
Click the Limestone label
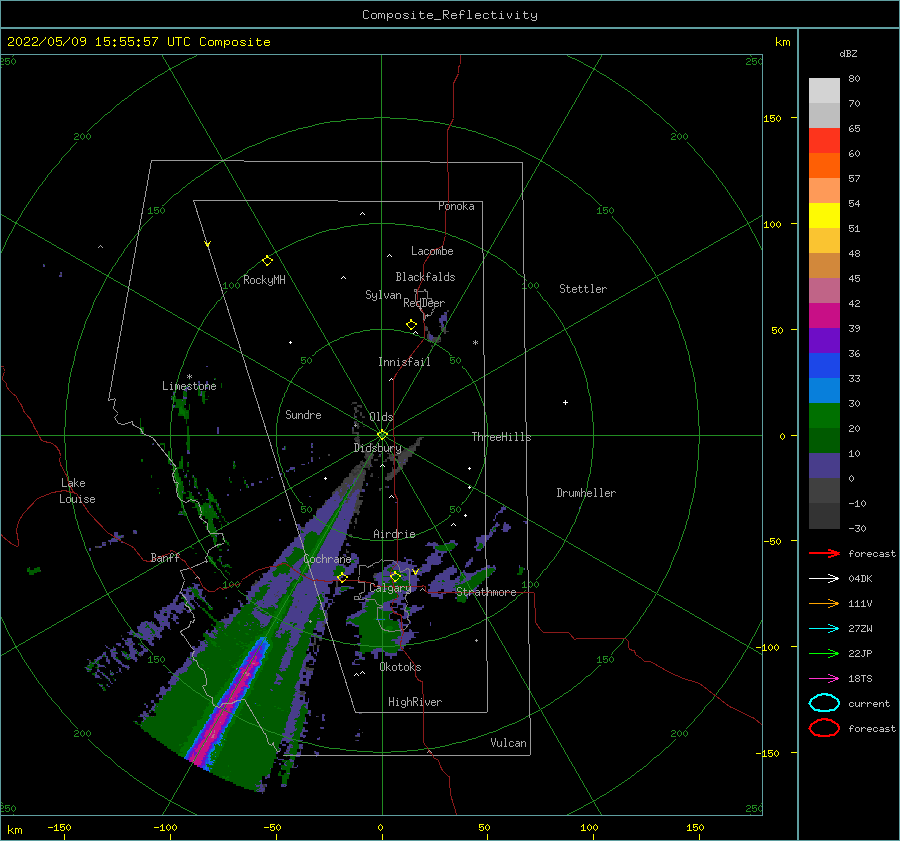(189, 386)
